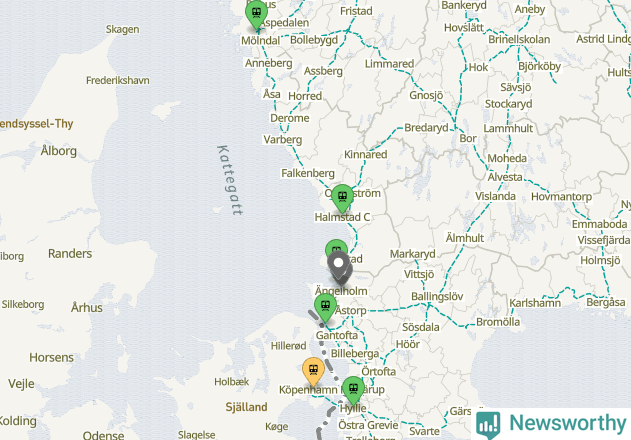Click the green train marker at Halmstad C

[x=342, y=197]
